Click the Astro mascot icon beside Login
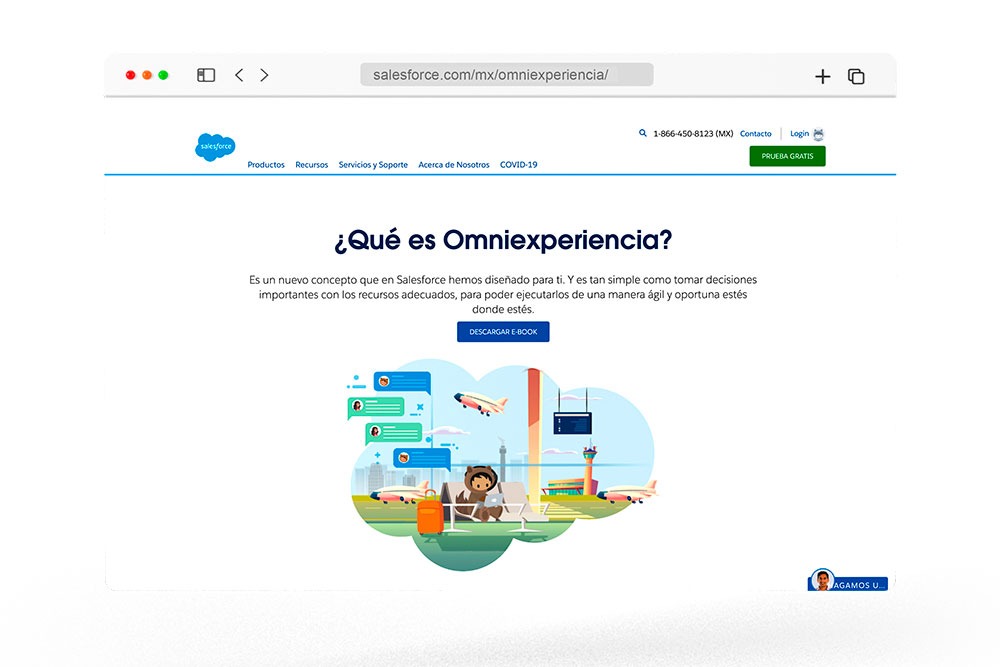Image resolution: width=1000 pixels, height=667 pixels. (x=819, y=134)
